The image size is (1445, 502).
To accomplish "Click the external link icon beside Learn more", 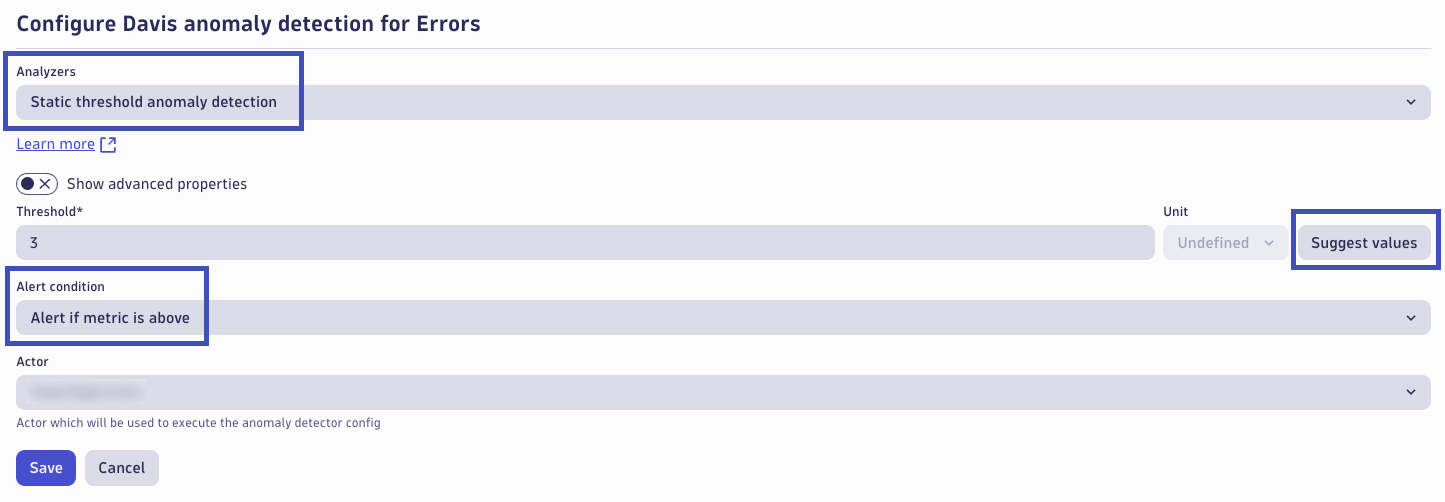I will tap(108, 145).
